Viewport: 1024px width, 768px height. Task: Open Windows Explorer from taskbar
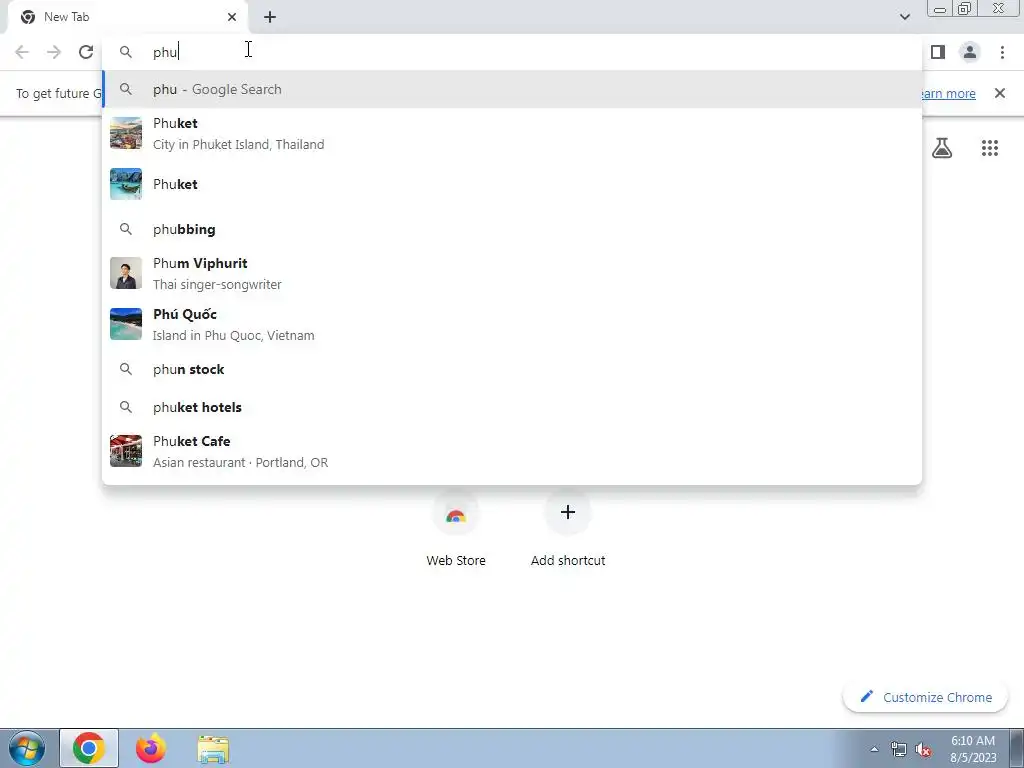click(x=213, y=749)
